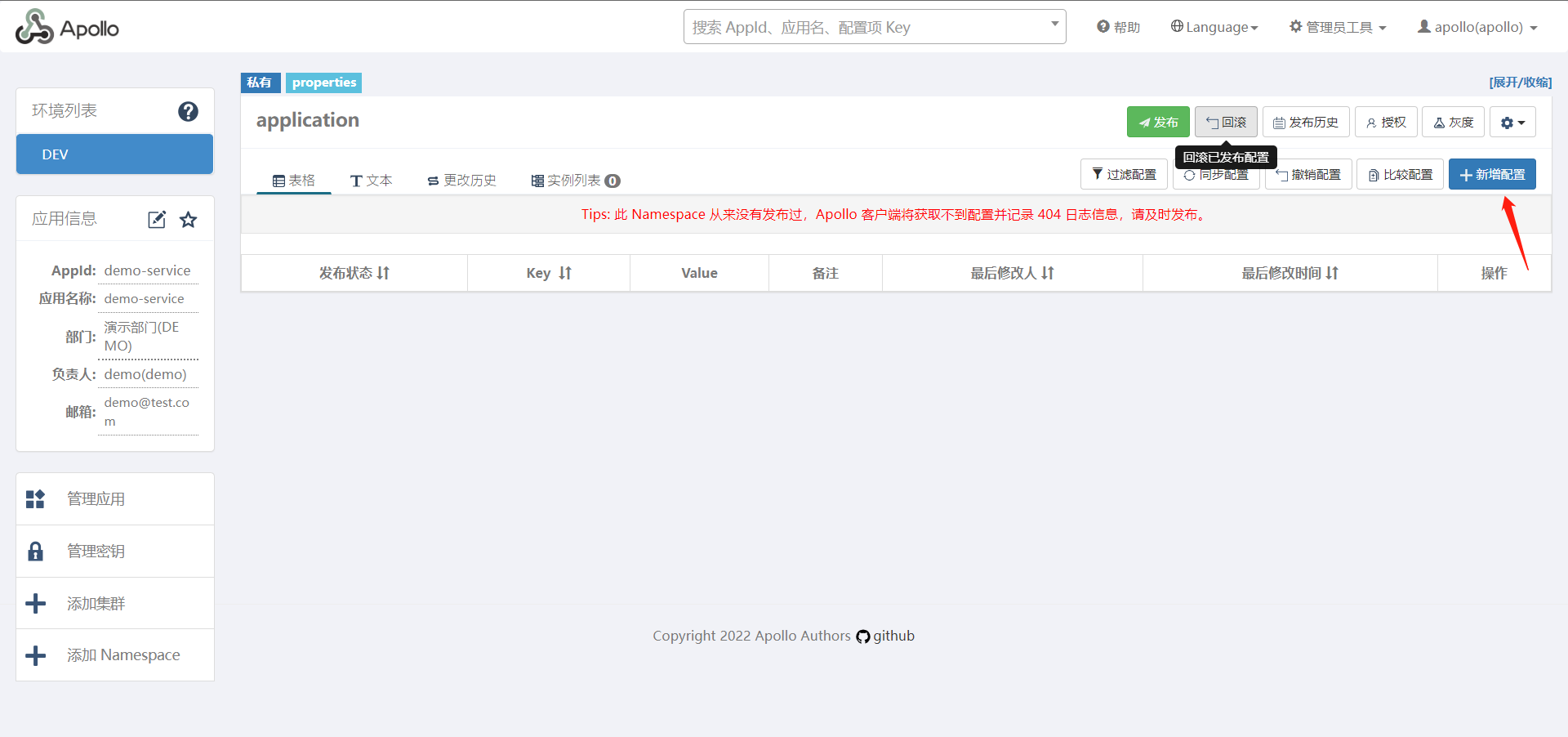Click the edit app info pencil icon
1568x737 pixels.
pos(157,220)
